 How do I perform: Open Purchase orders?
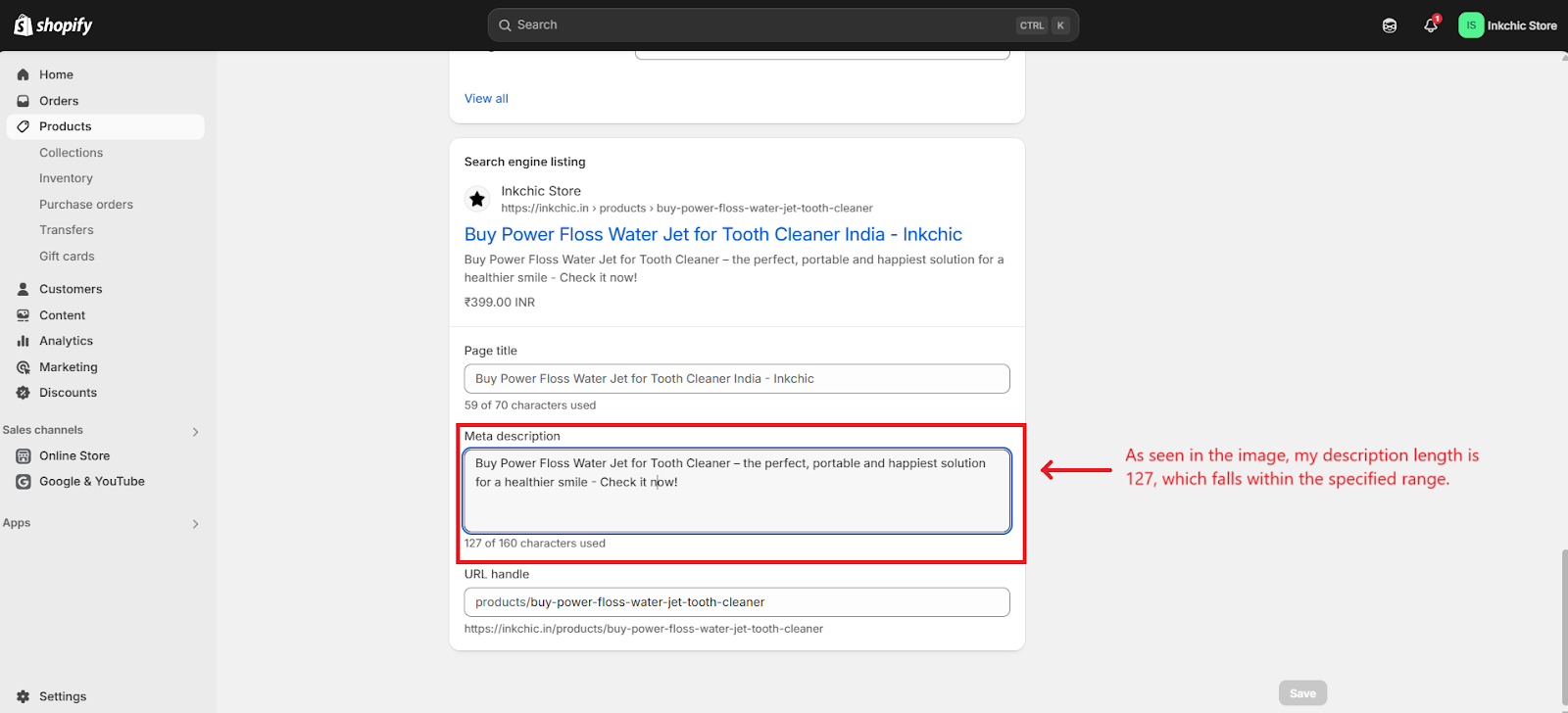pyautogui.click(x=86, y=205)
